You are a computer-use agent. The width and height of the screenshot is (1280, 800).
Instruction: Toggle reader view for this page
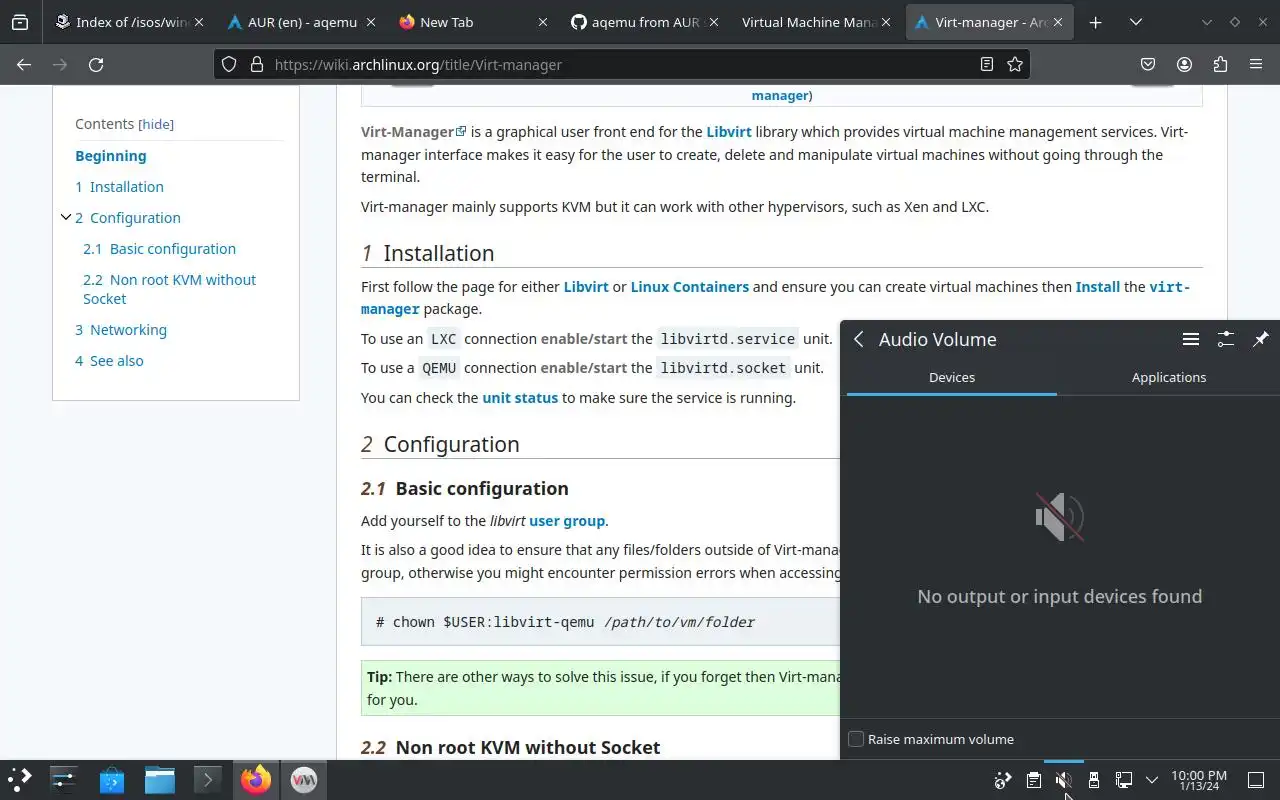pyautogui.click(x=987, y=64)
